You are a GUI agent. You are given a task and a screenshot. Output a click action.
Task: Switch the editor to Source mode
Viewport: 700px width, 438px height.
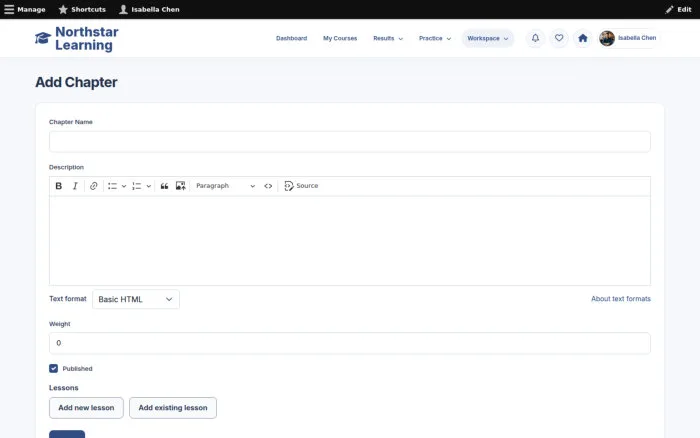pos(301,186)
